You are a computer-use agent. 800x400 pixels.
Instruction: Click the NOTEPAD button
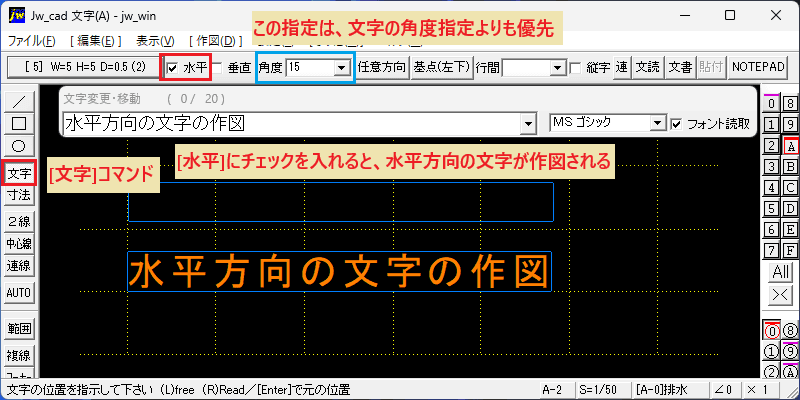(x=758, y=67)
